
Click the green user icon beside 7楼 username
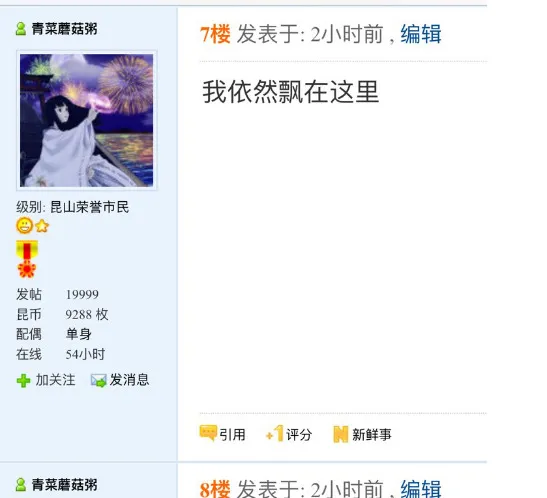coord(21,29)
